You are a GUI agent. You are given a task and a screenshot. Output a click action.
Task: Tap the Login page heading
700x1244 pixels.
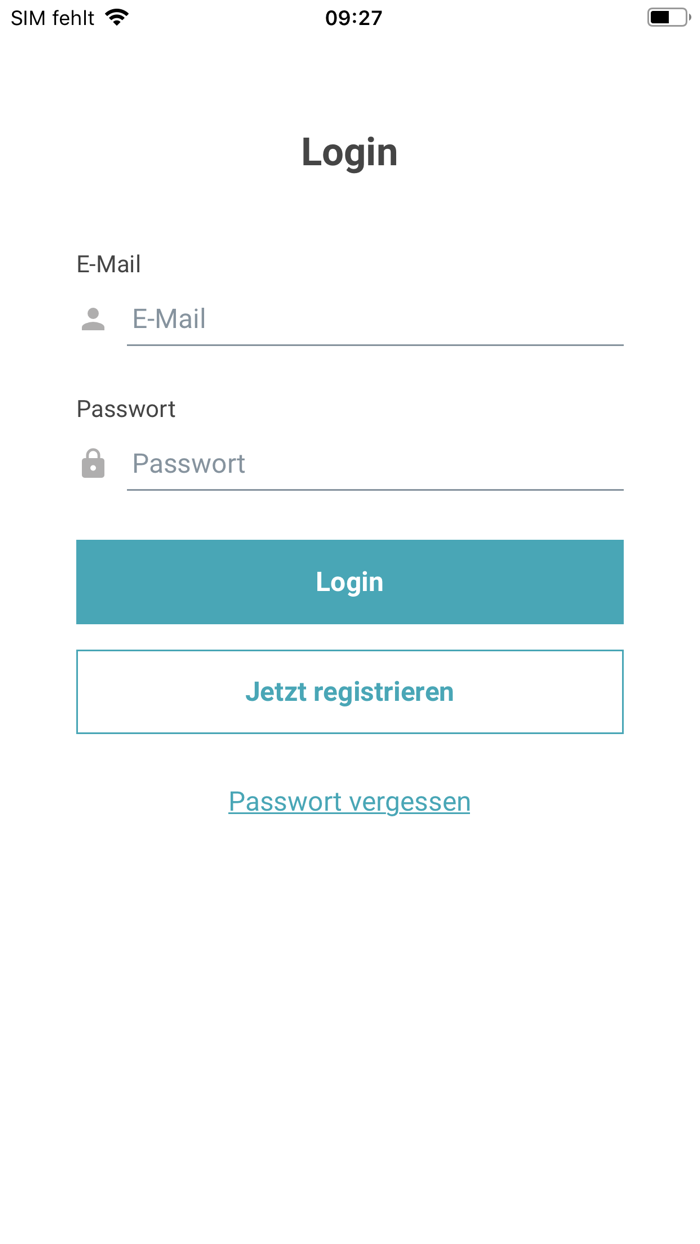tap(350, 152)
